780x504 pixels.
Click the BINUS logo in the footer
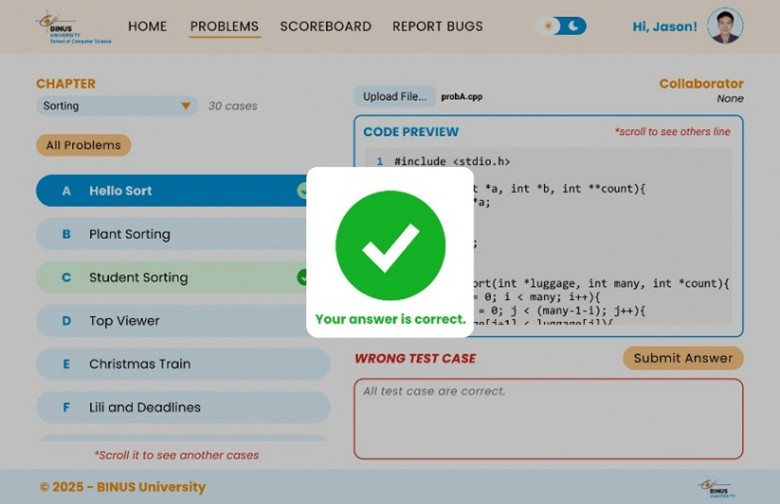pyautogui.click(x=716, y=487)
